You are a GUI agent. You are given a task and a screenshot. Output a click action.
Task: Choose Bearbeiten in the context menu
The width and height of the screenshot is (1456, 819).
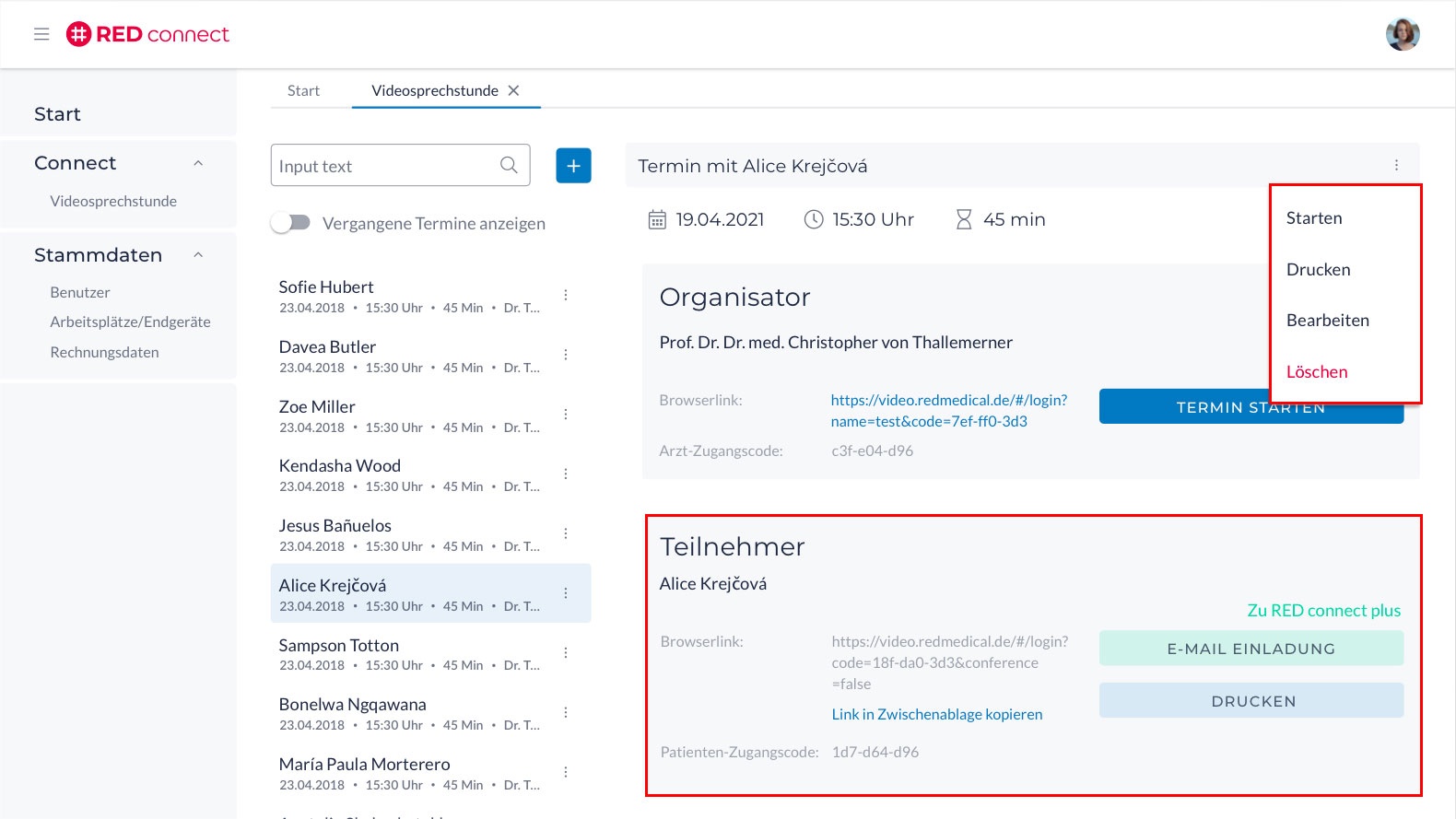1327,321
